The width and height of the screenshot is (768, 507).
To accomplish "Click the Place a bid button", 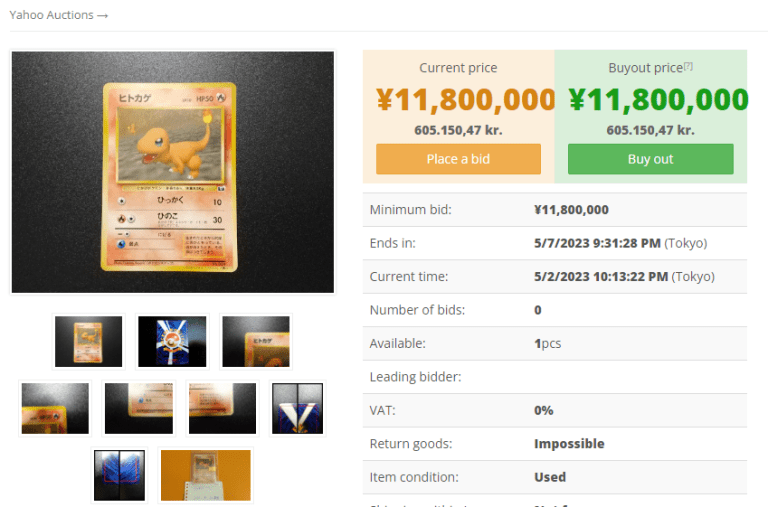I will tap(458, 159).
